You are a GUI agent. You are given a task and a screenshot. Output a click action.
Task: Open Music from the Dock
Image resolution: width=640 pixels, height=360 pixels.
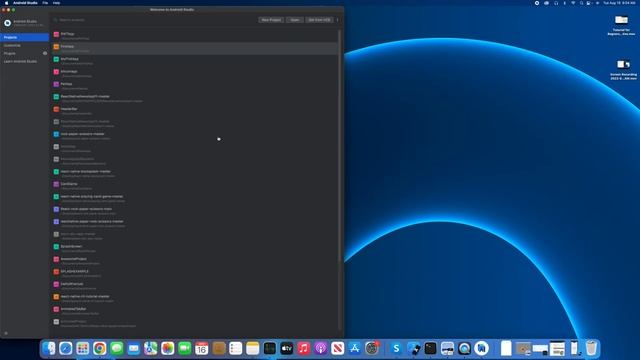click(304, 349)
